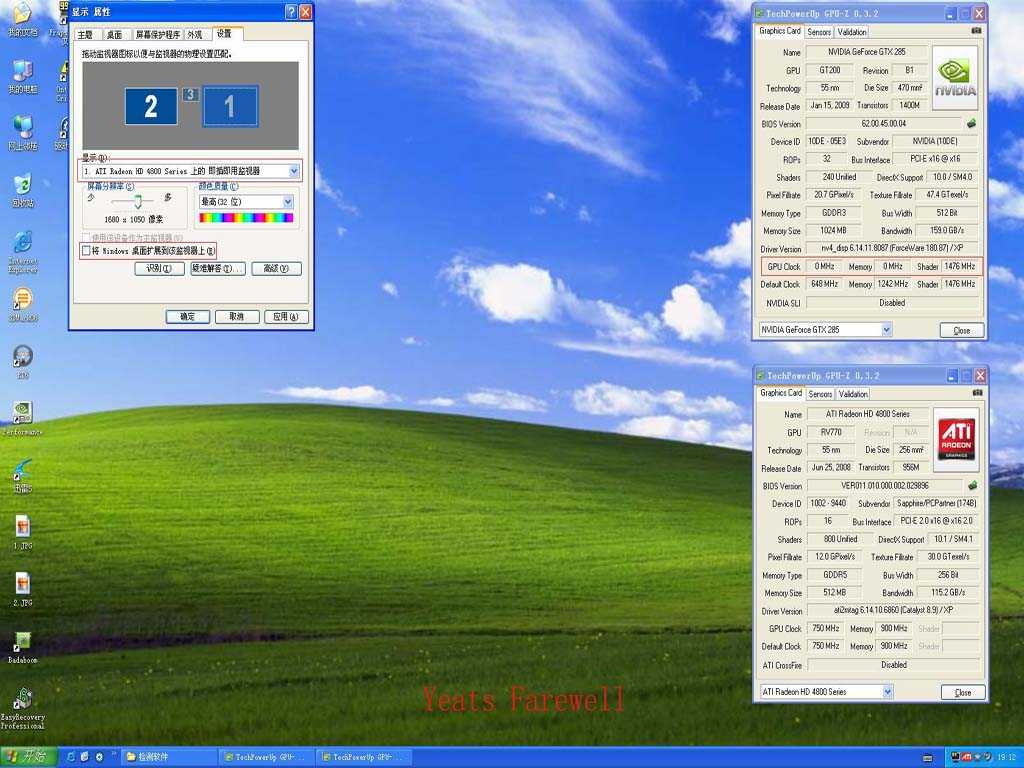Click 应用(A) apply button
This screenshot has height=768, width=1024.
286,317
